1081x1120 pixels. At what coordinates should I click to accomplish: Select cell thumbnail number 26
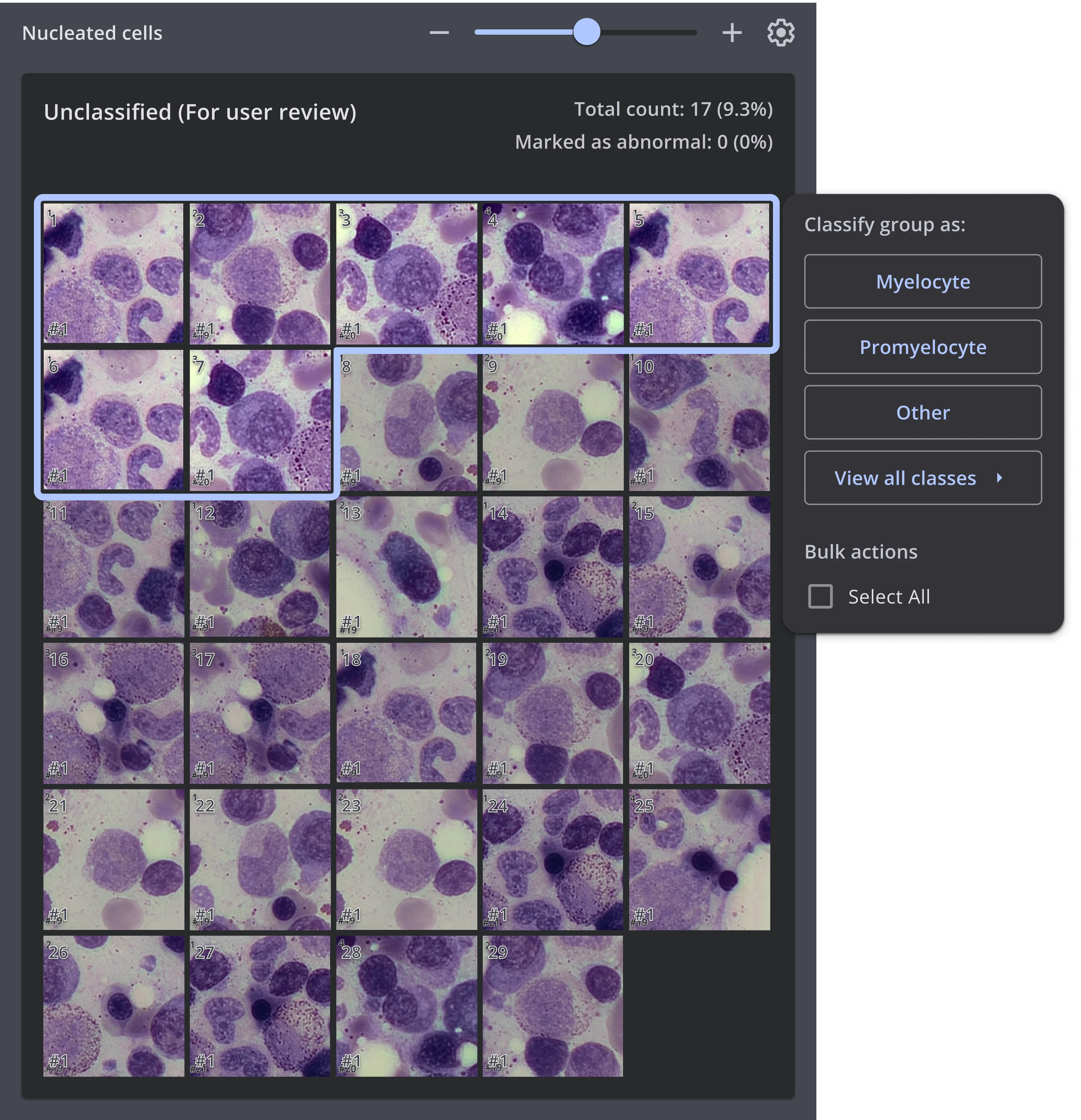[x=114, y=1006]
